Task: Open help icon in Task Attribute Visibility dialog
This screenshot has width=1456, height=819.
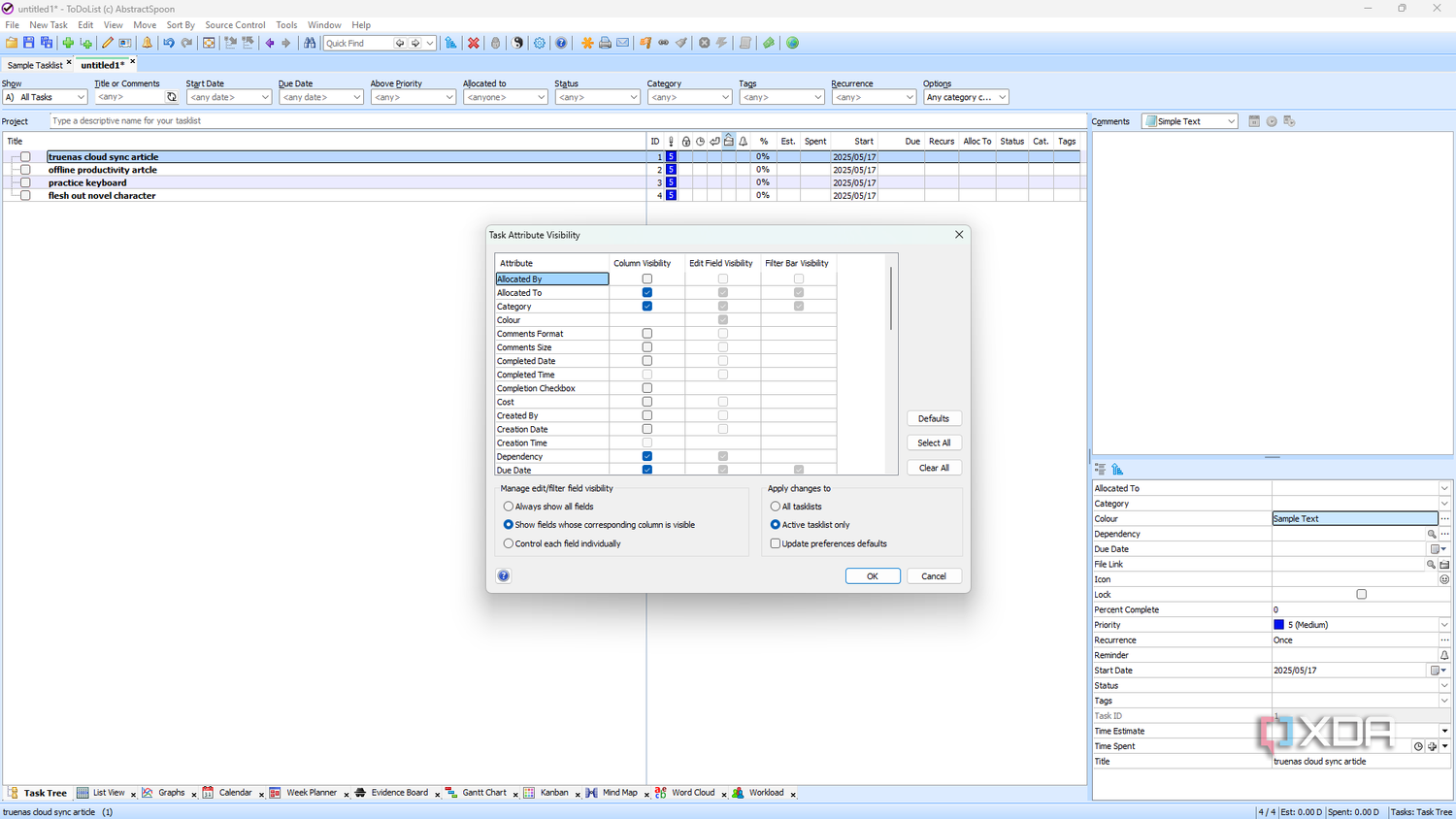Action: (504, 575)
